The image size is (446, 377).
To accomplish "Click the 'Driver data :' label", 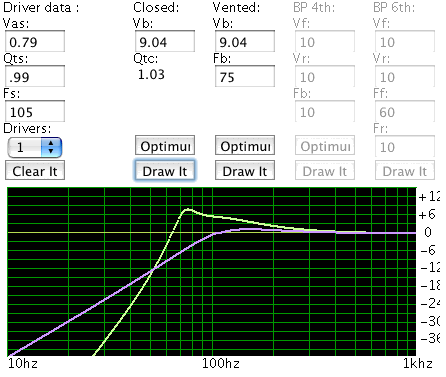I will [41, 7].
